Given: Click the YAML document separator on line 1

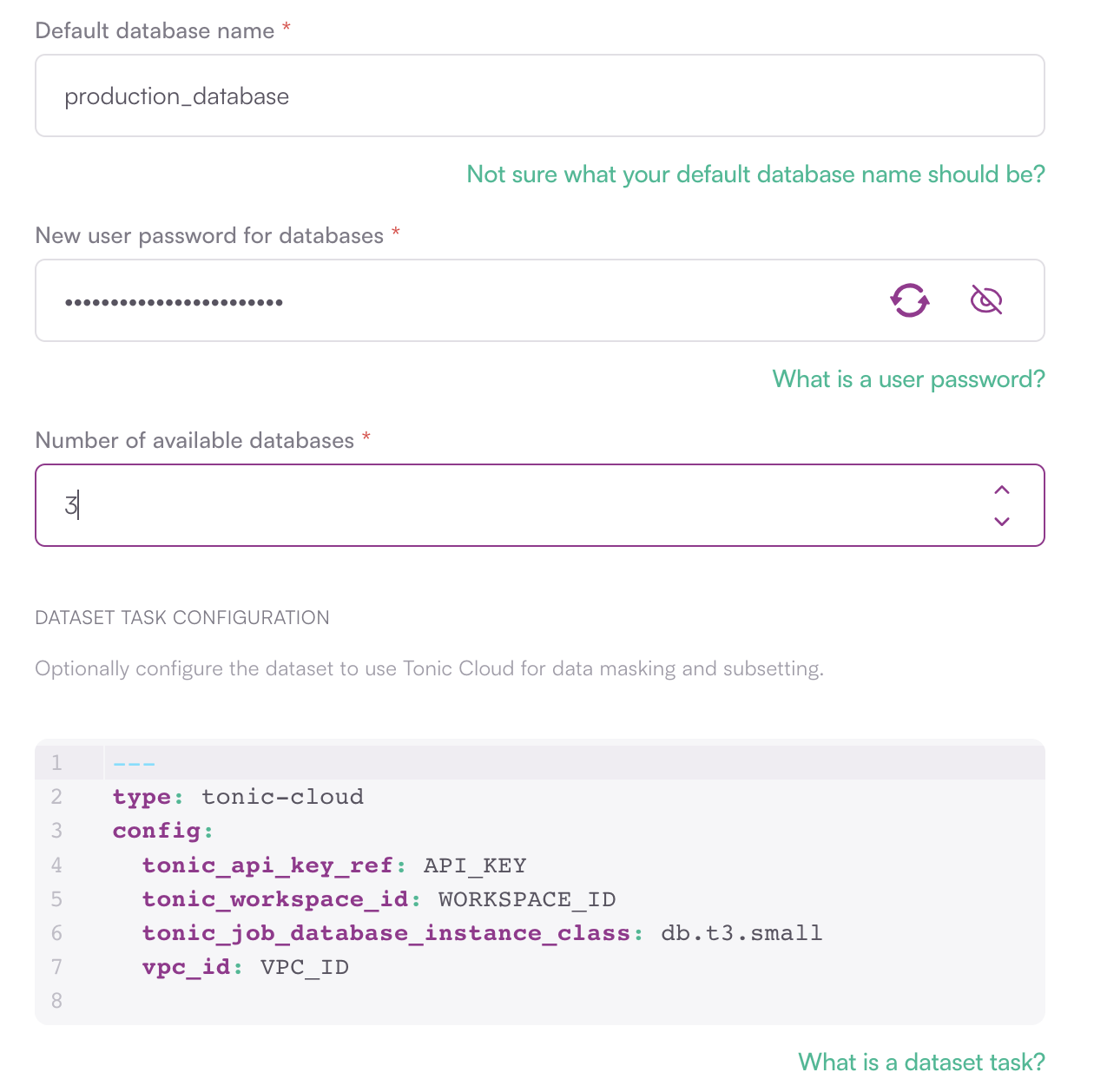Looking at the screenshot, I should pyautogui.click(x=134, y=762).
